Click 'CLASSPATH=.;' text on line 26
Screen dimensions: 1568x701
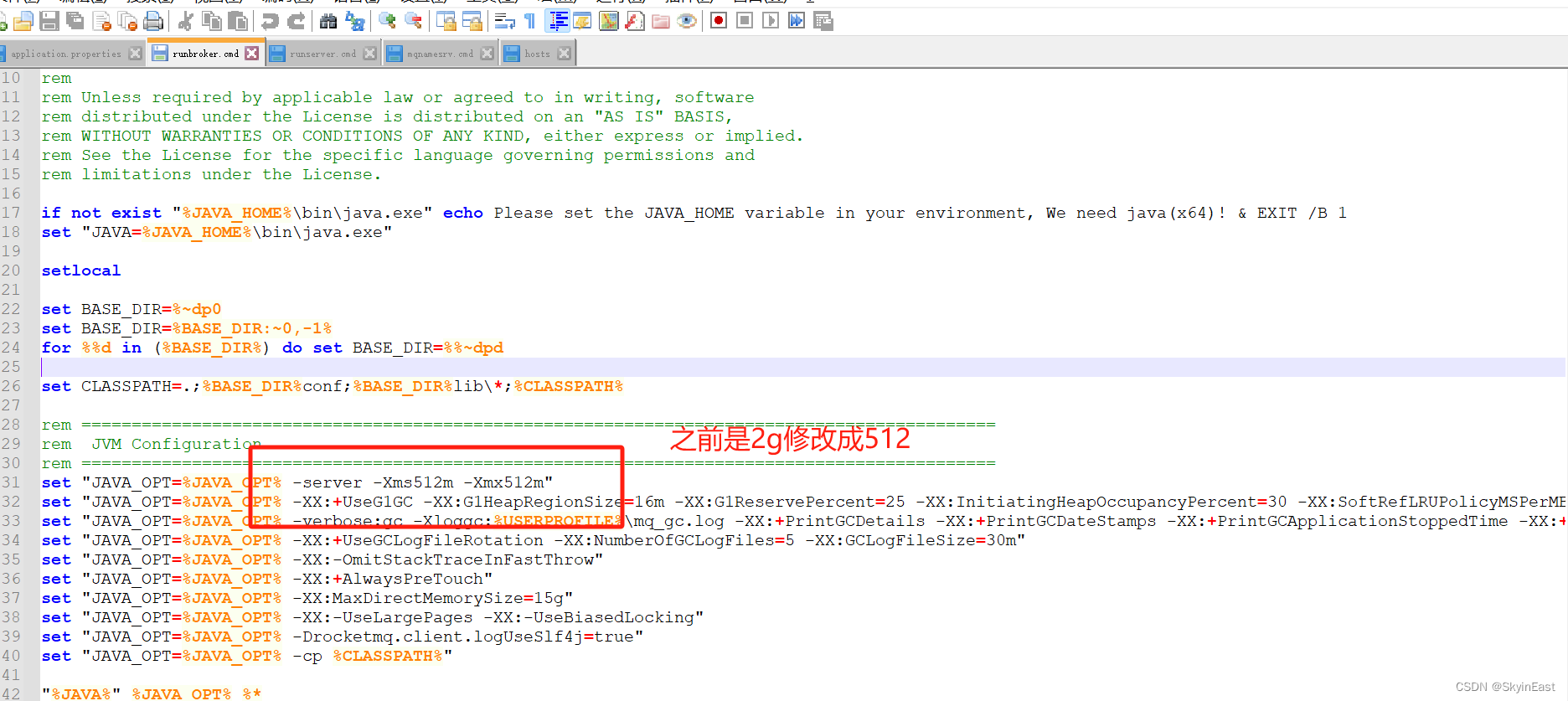click(x=140, y=386)
